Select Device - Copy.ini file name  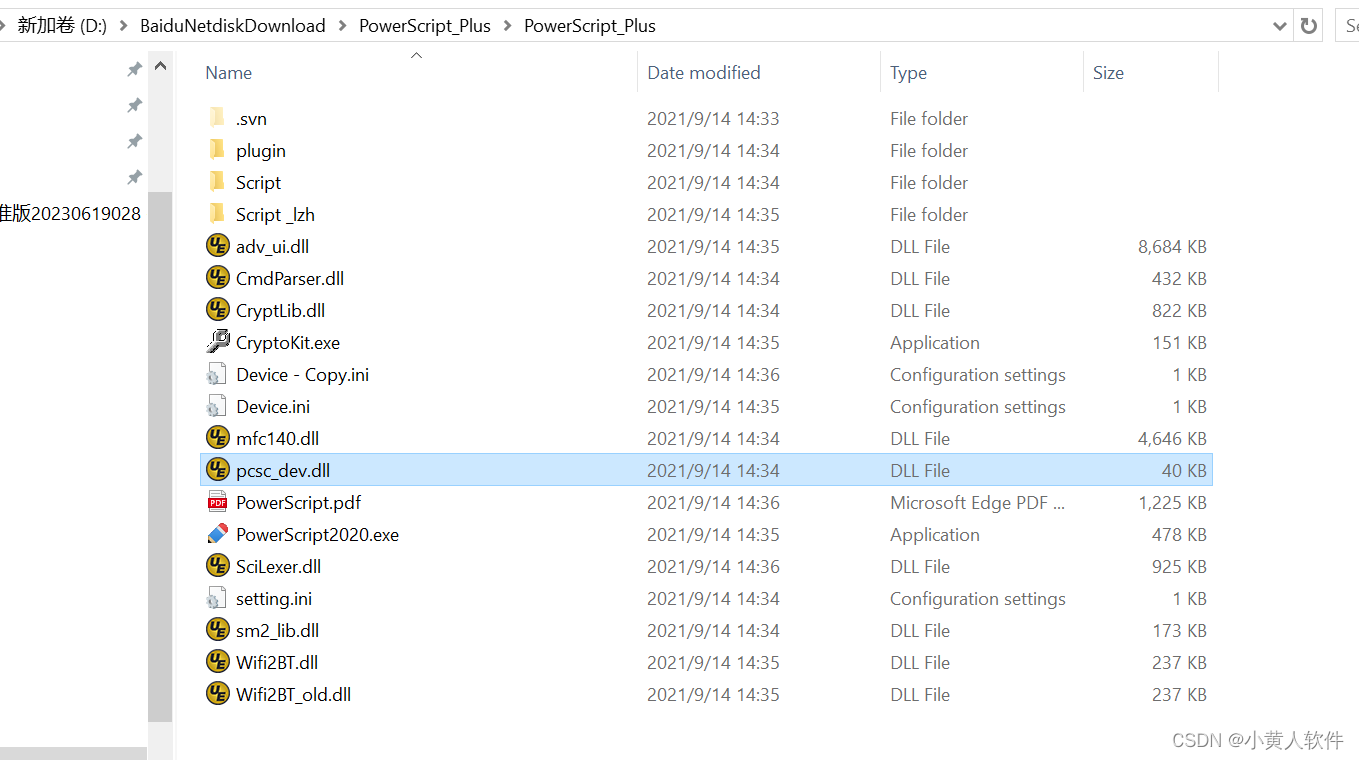point(303,375)
